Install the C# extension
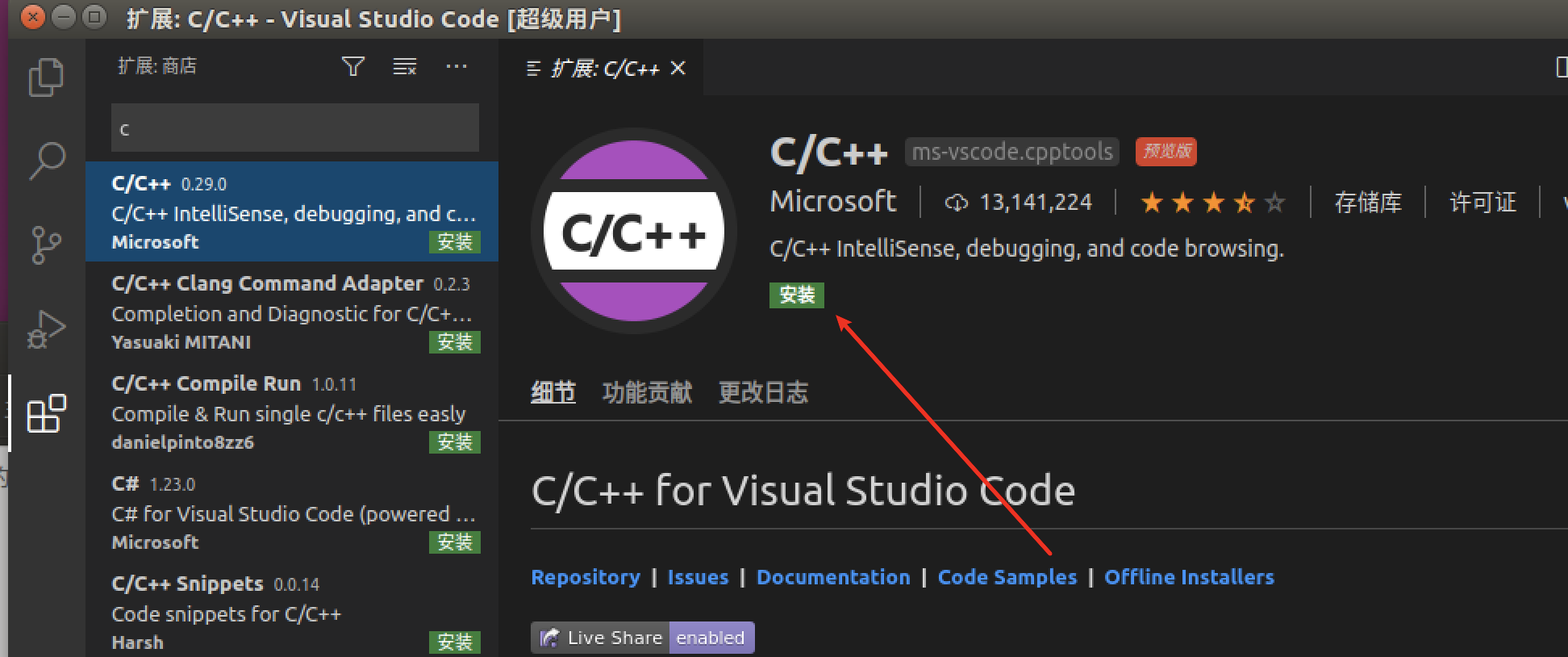This screenshot has width=1568, height=657. [455, 542]
